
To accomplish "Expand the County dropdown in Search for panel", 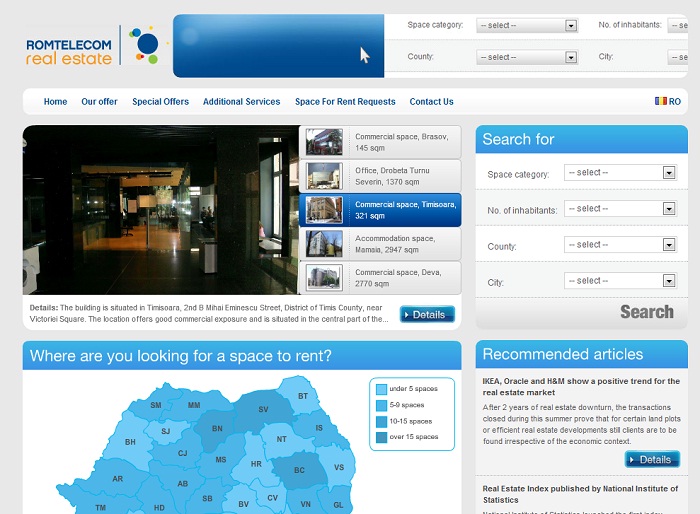I will tap(620, 245).
